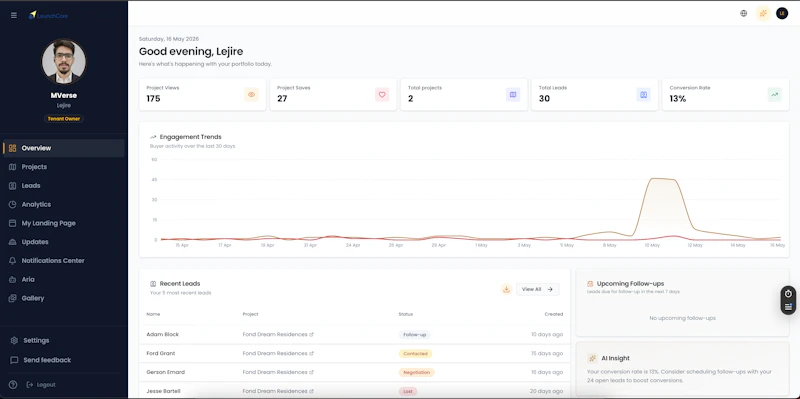Click the Contacted status badge
Image resolution: width=800 pixels, height=399 pixels.
415,354
